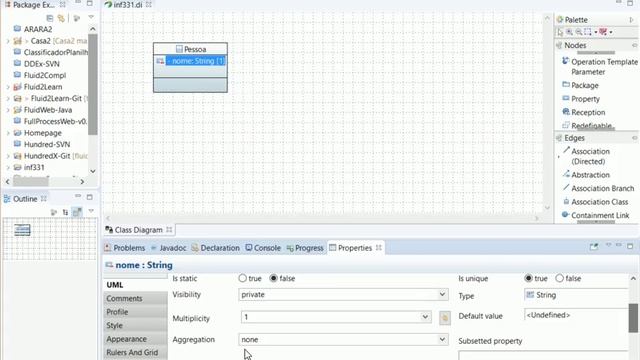
Task: Select the DDEx-SVN project
Action: click(36, 64)
